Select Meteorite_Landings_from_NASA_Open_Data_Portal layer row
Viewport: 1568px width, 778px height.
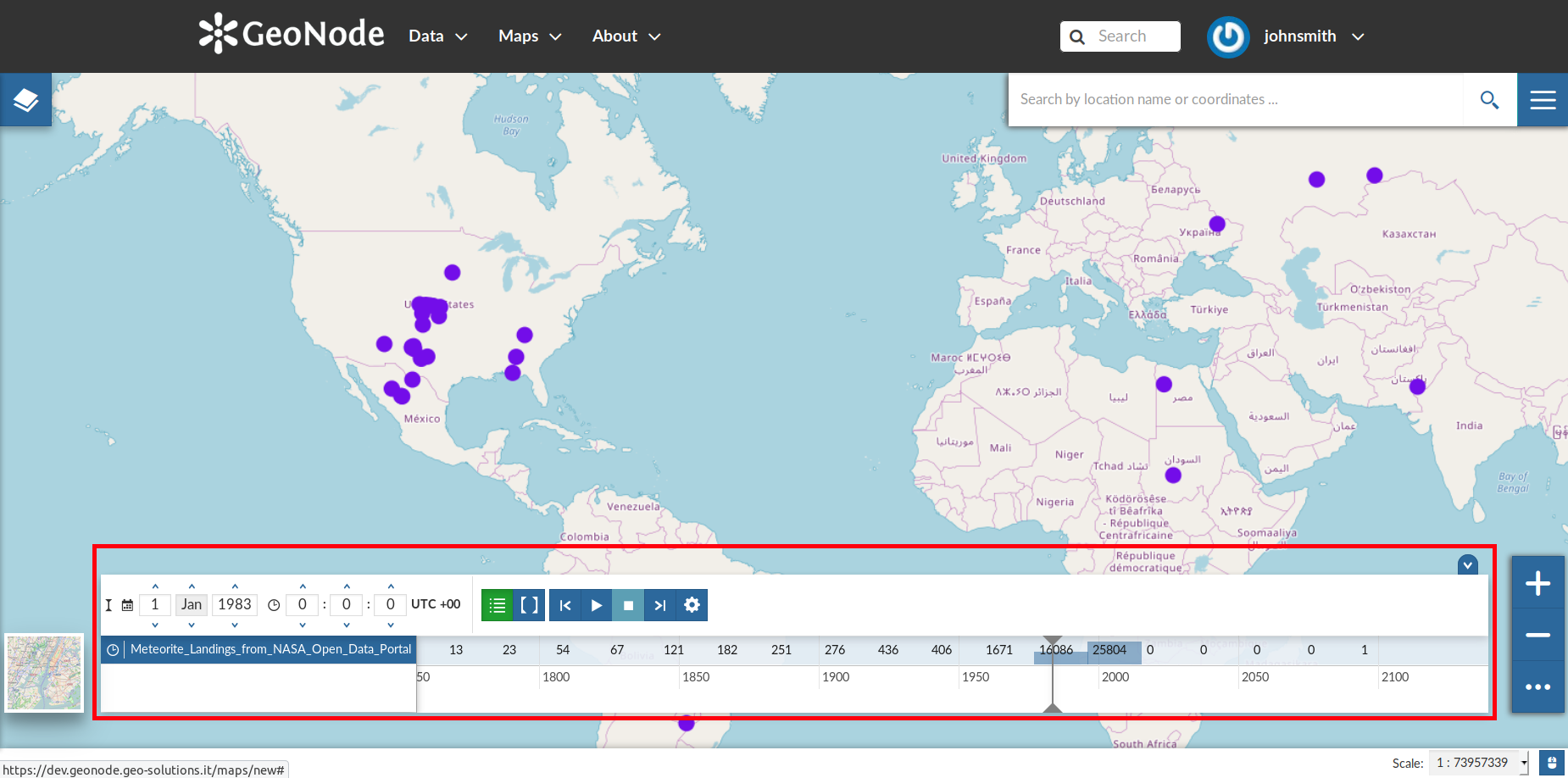point(259,650)
